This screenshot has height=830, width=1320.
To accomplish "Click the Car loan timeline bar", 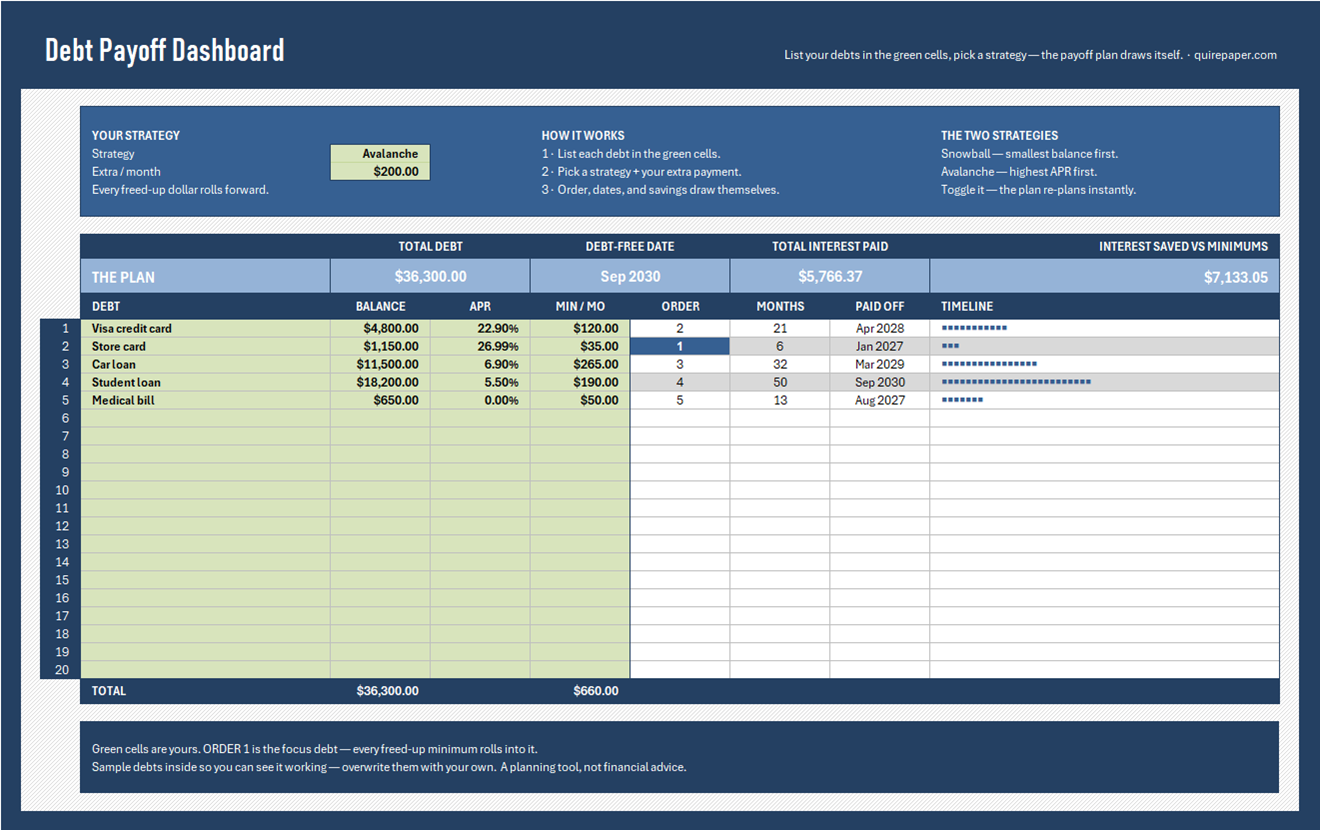I will (x=989, y=364).
